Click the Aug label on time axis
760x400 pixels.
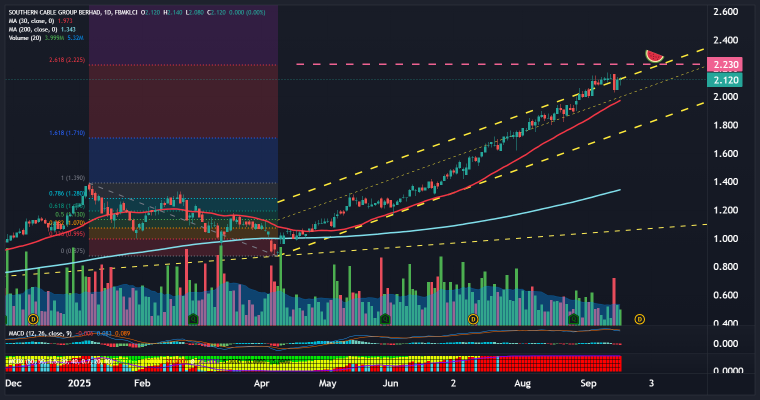pyautogui.click(x=519, y=383)
